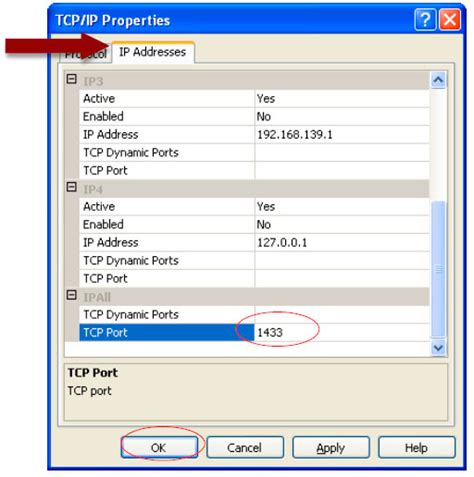Click empty IP4 TCP Dynamic Ports value field

click(342, 261)
